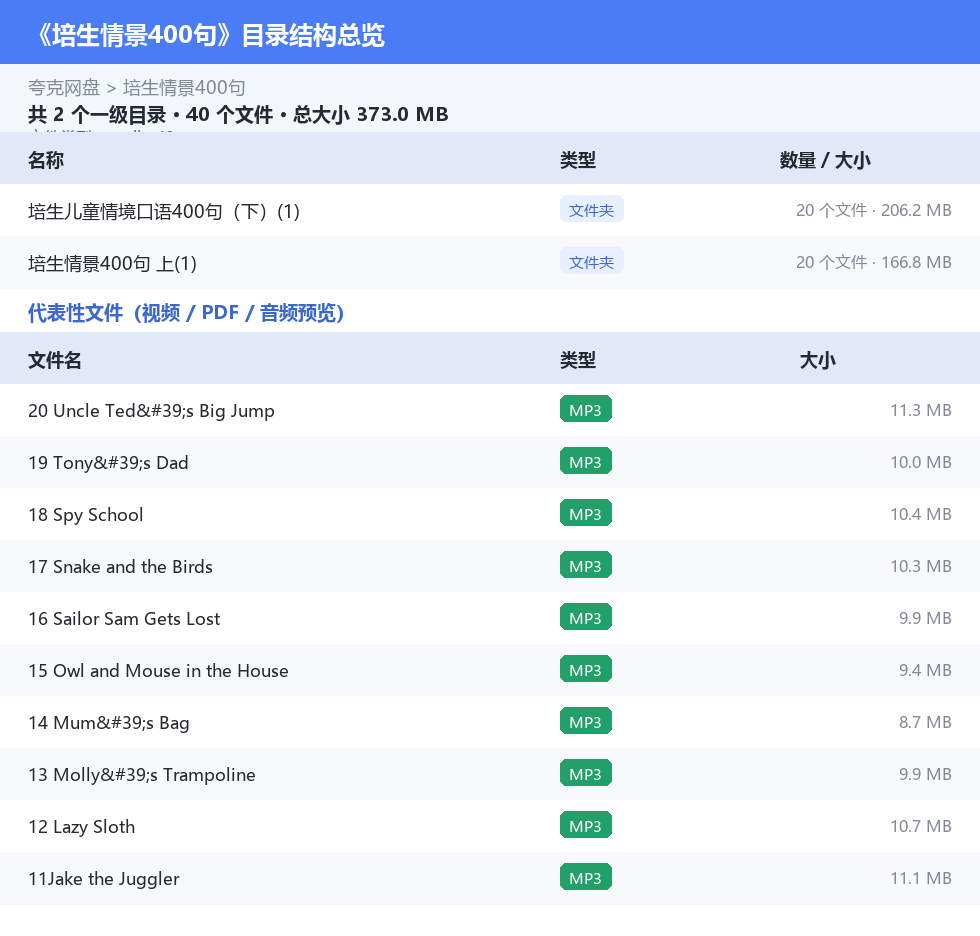
Task: Click 20 个文件 · 206.2 MB text
Action: tap(874, 210)
